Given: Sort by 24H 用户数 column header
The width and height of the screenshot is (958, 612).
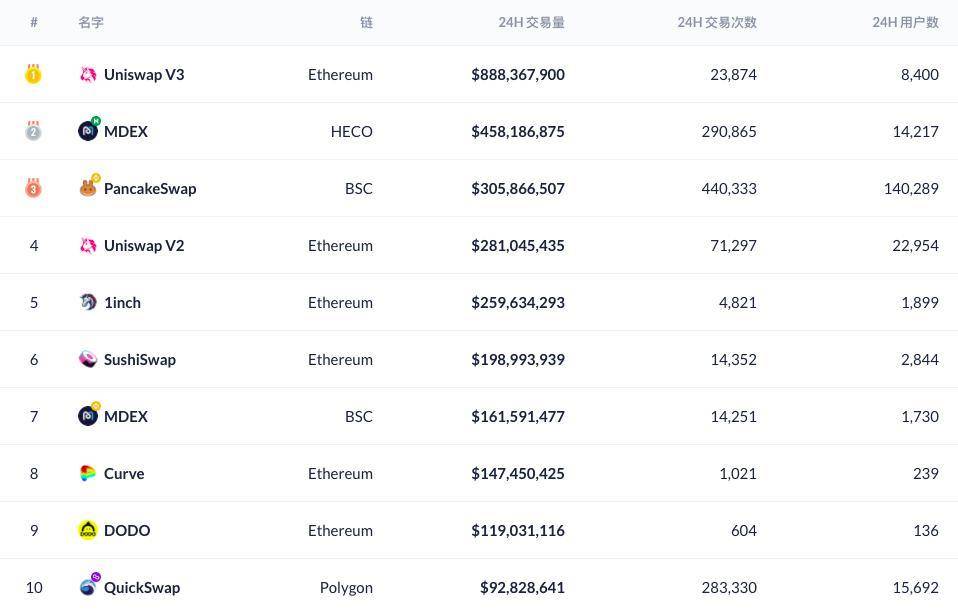Looking at the screenshot, I should click(905, 22).
